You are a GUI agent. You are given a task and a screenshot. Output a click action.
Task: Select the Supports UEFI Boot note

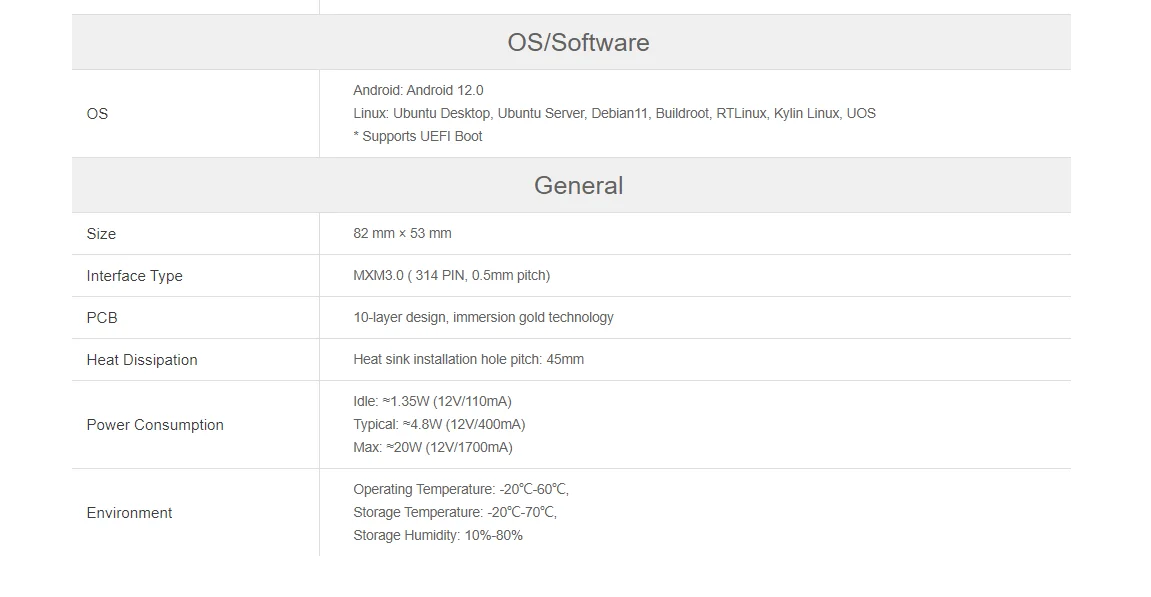(417, 136)
